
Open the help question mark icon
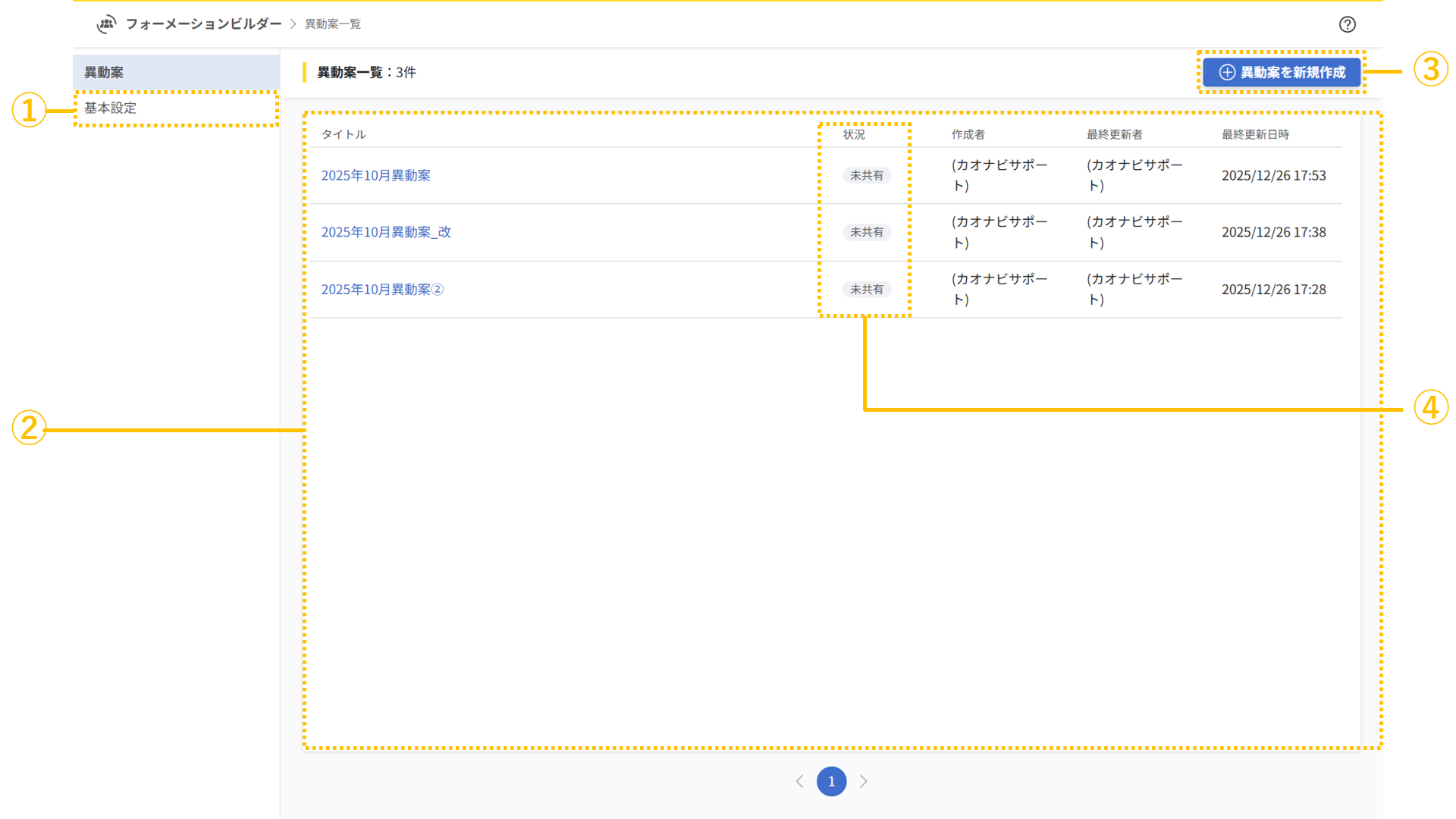pos(1347,24)
